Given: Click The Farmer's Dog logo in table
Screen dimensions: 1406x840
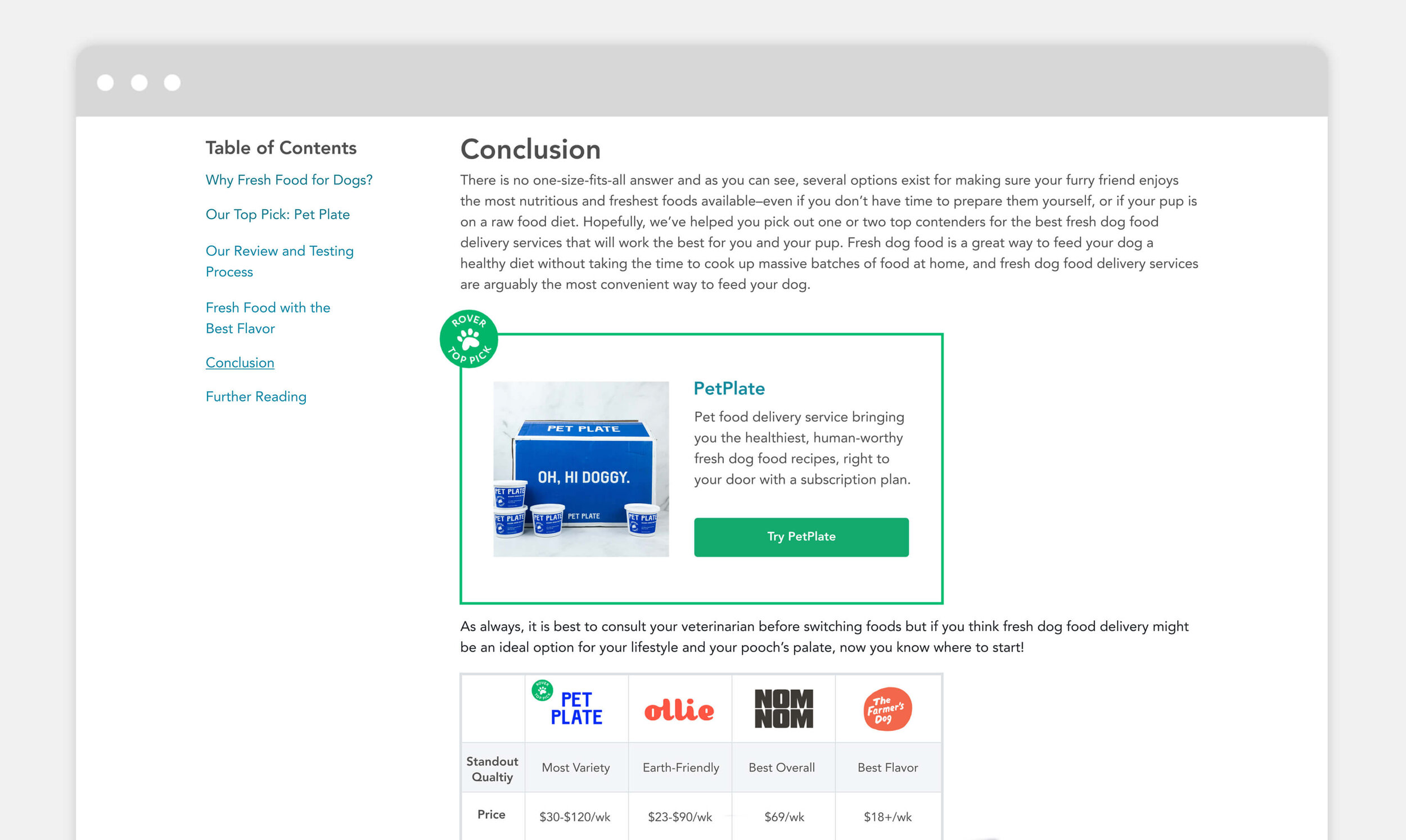Looking at the screenshot, I should pos(887,709).
